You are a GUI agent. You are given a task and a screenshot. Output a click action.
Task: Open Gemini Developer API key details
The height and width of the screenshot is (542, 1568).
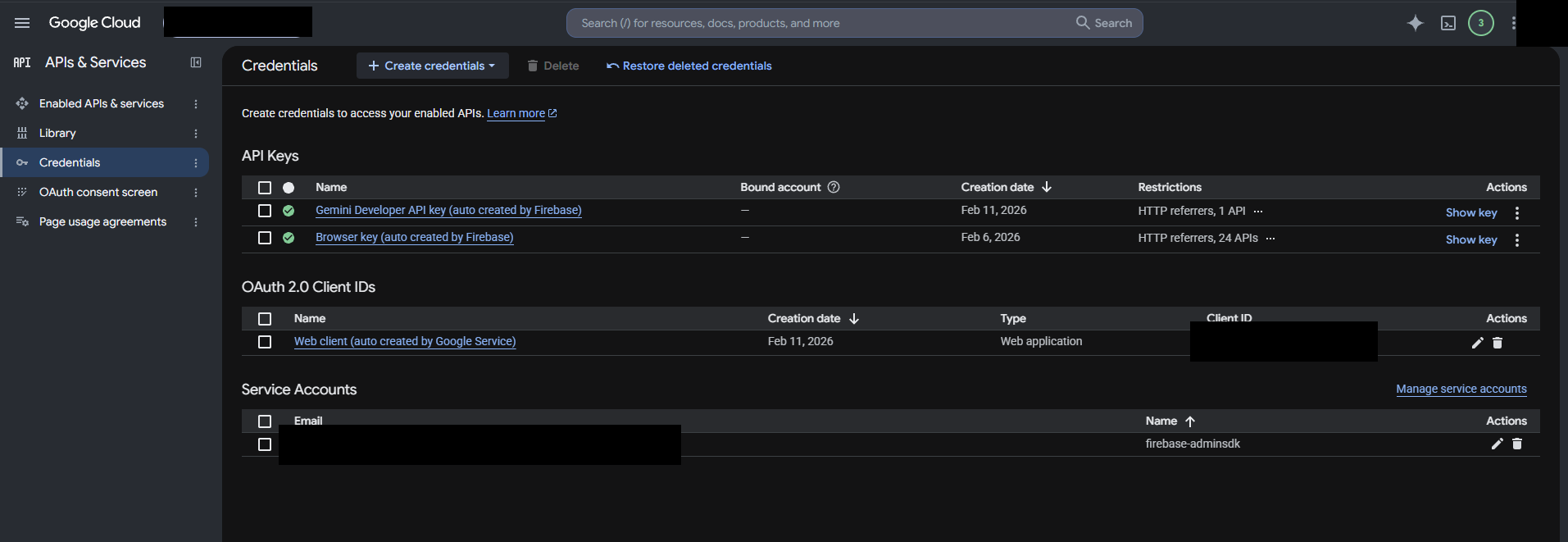click(x=448, y=210)
